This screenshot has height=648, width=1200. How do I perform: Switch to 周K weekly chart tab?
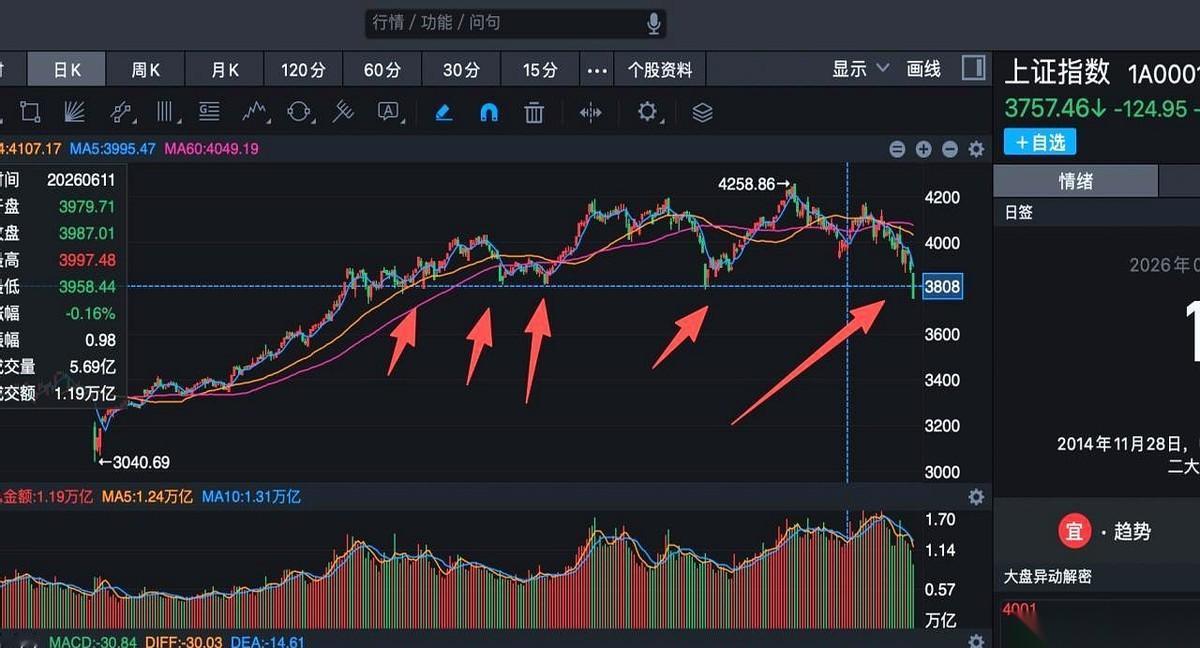point(146,69)
